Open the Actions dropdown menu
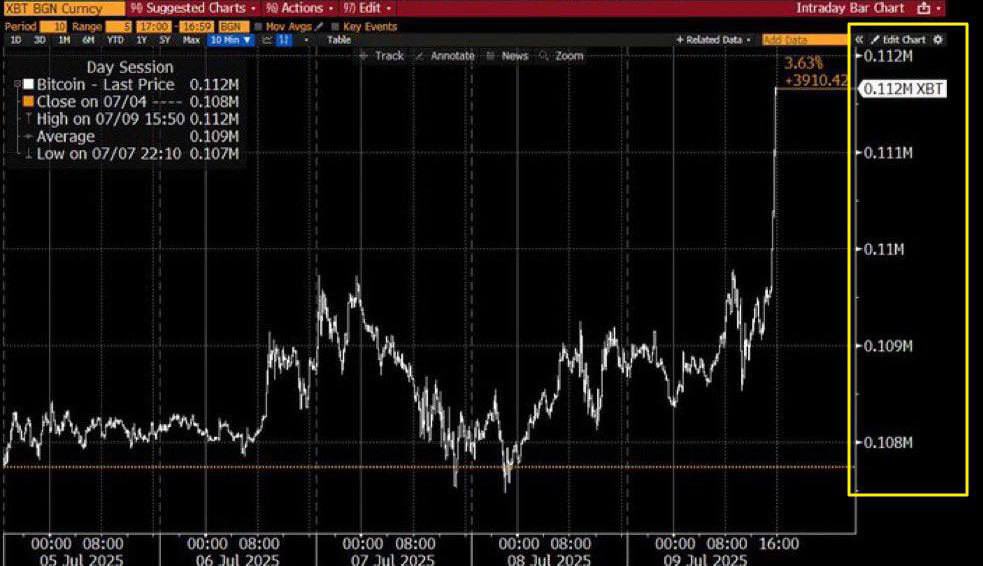Image resolution: width=983 pixels, height=566 pixels. click(x=298, y=8)
